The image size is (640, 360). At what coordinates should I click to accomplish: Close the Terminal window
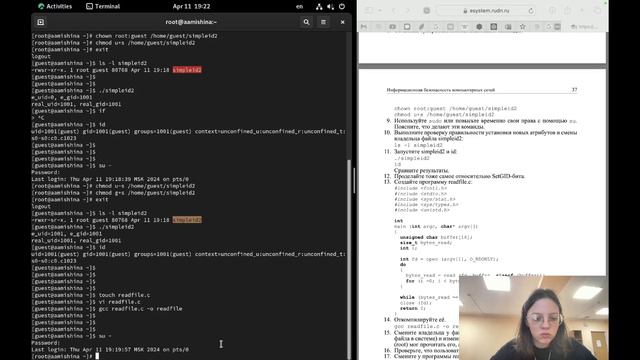[342, 22]
